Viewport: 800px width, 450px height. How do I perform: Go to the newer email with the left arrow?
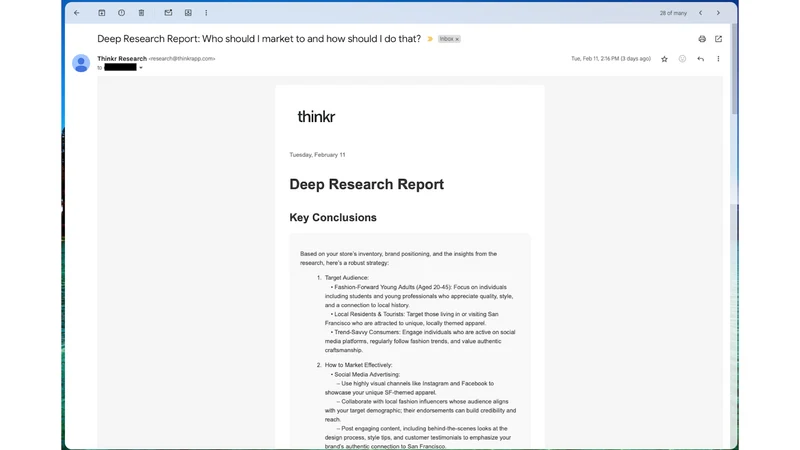701,13
